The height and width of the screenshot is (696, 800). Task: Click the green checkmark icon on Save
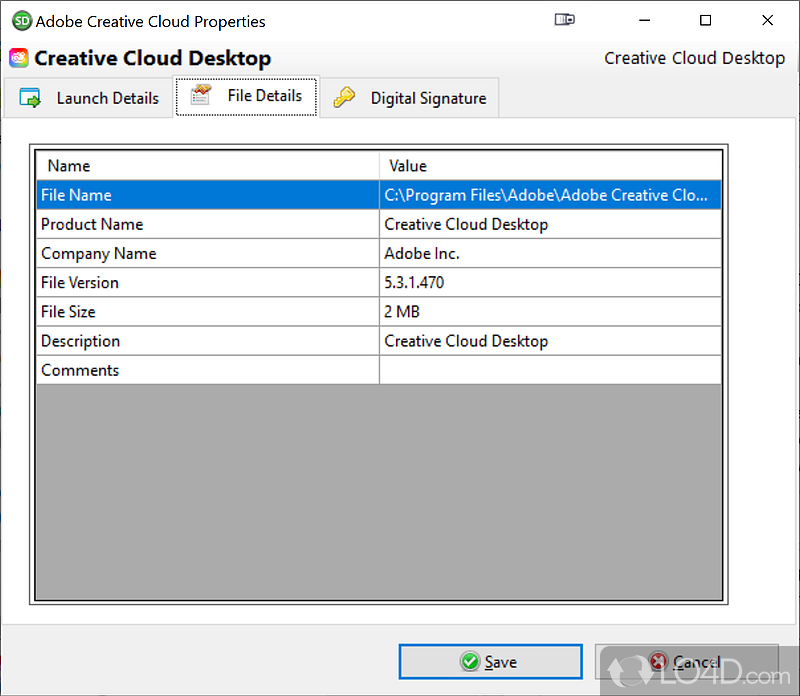469,662
